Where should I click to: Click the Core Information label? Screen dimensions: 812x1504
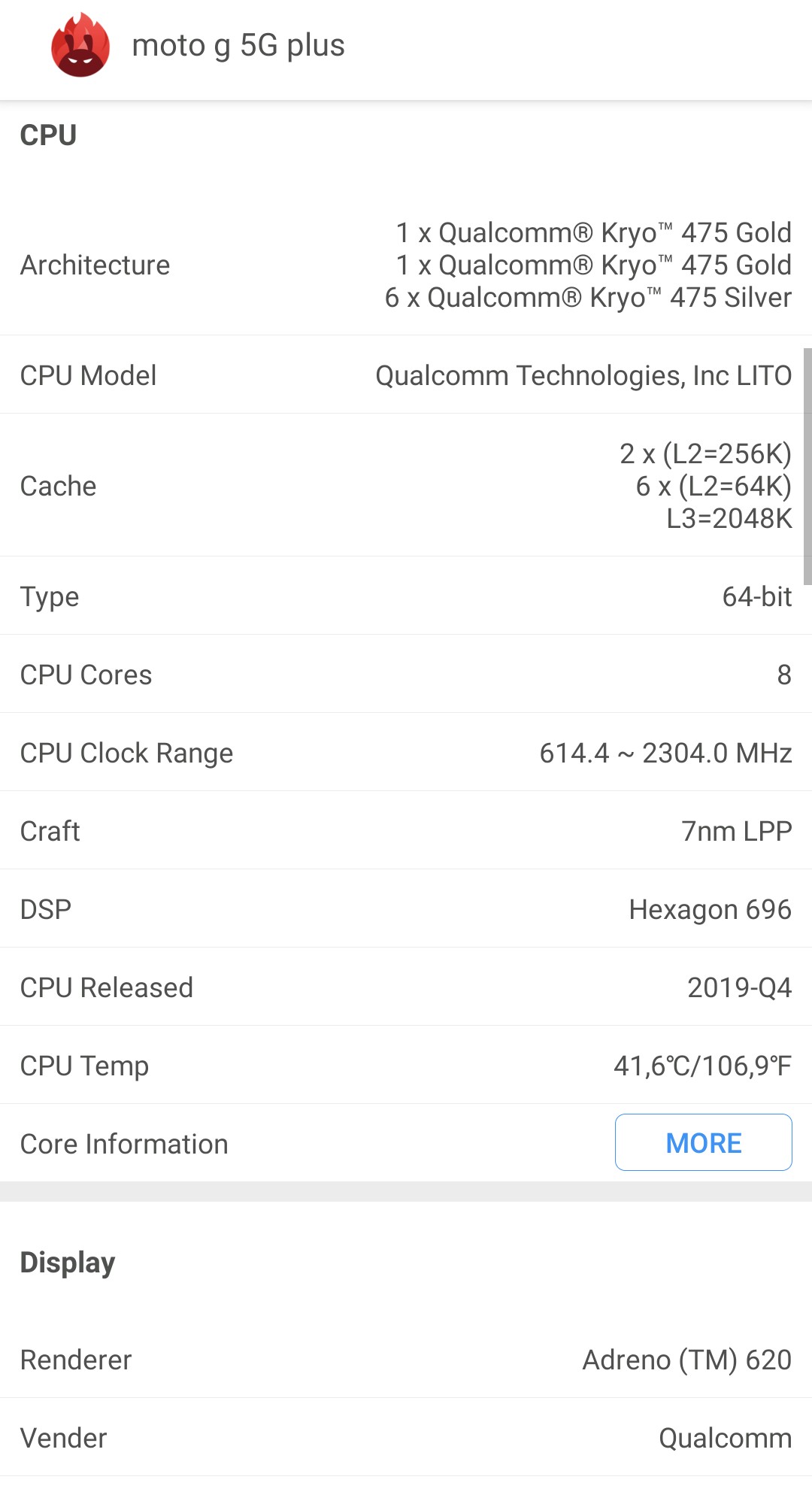(124, 1144)
